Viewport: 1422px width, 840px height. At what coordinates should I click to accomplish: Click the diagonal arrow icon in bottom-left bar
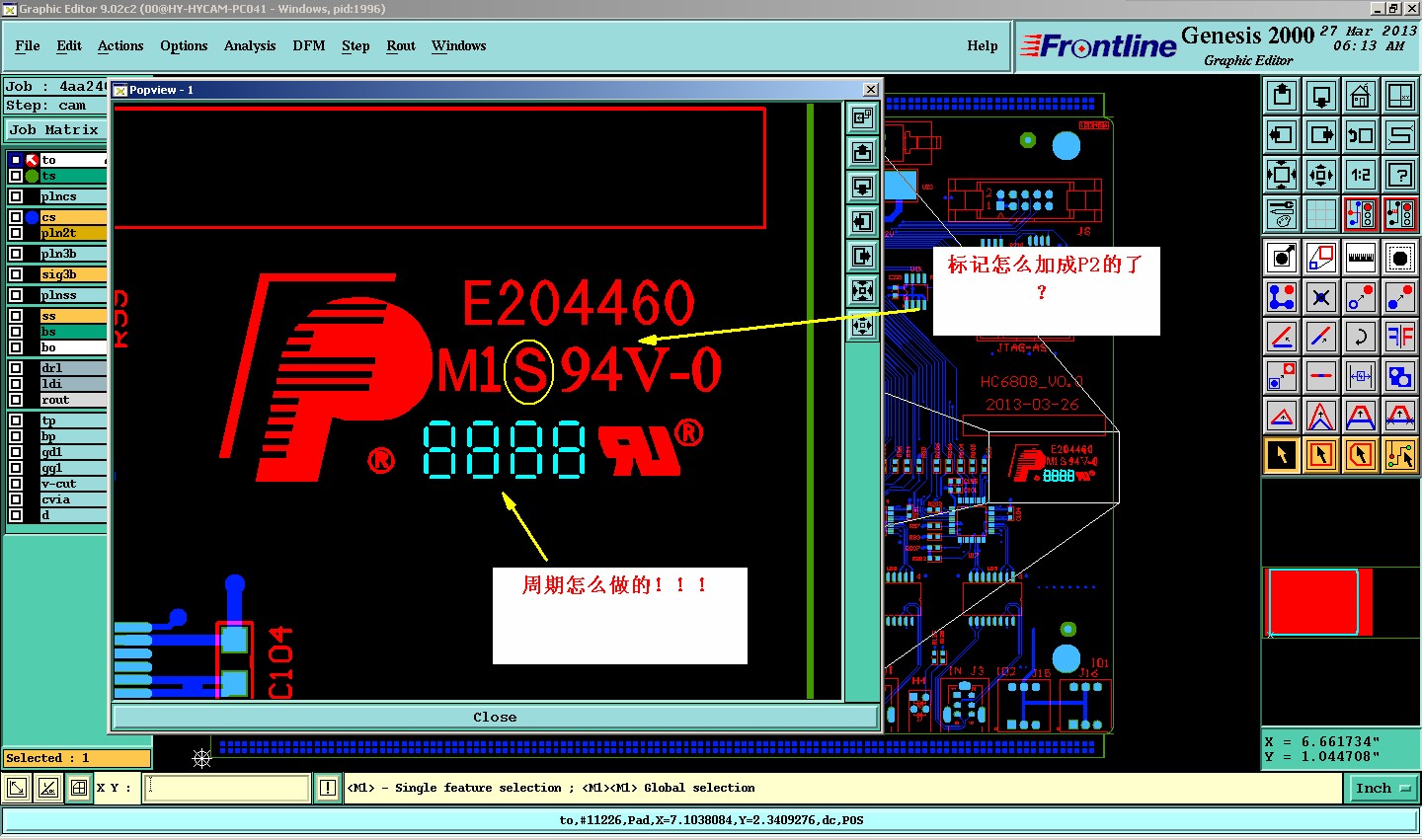pos(17,788)
